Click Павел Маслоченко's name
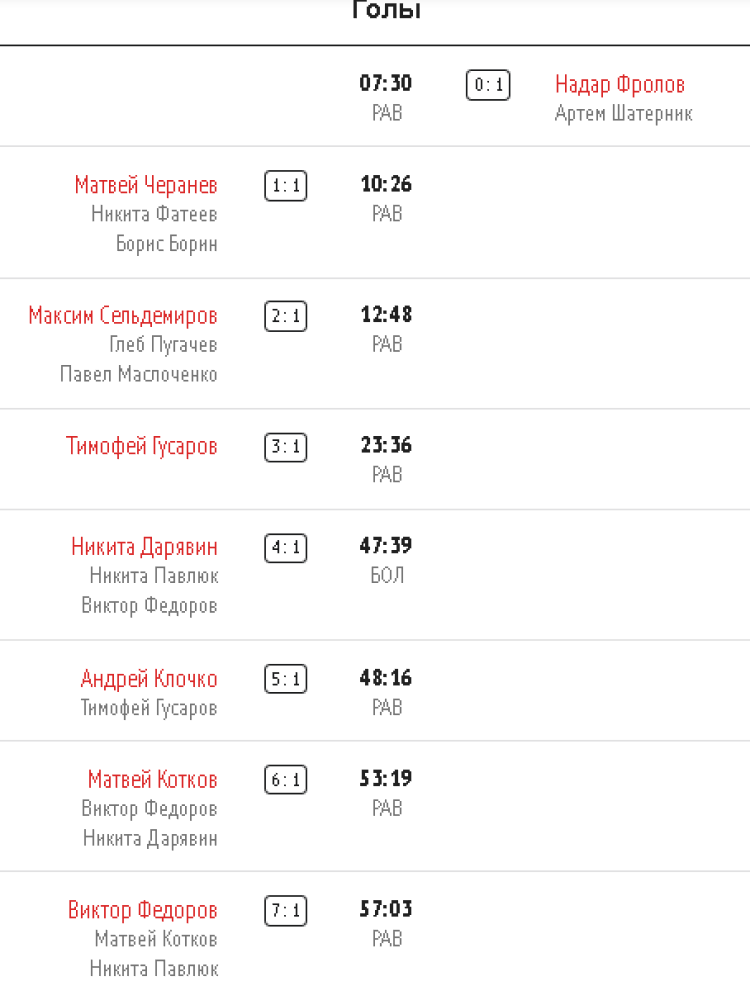 [x=139, y=375]
